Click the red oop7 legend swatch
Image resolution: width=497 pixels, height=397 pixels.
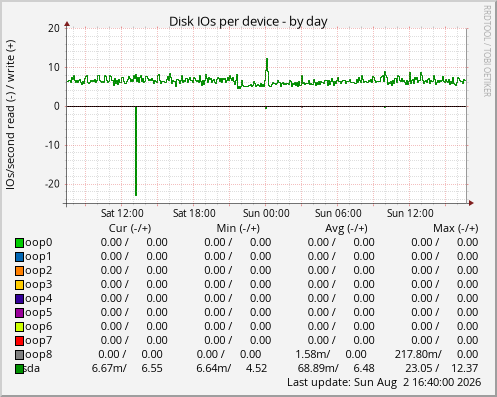(x=19, y=341)
